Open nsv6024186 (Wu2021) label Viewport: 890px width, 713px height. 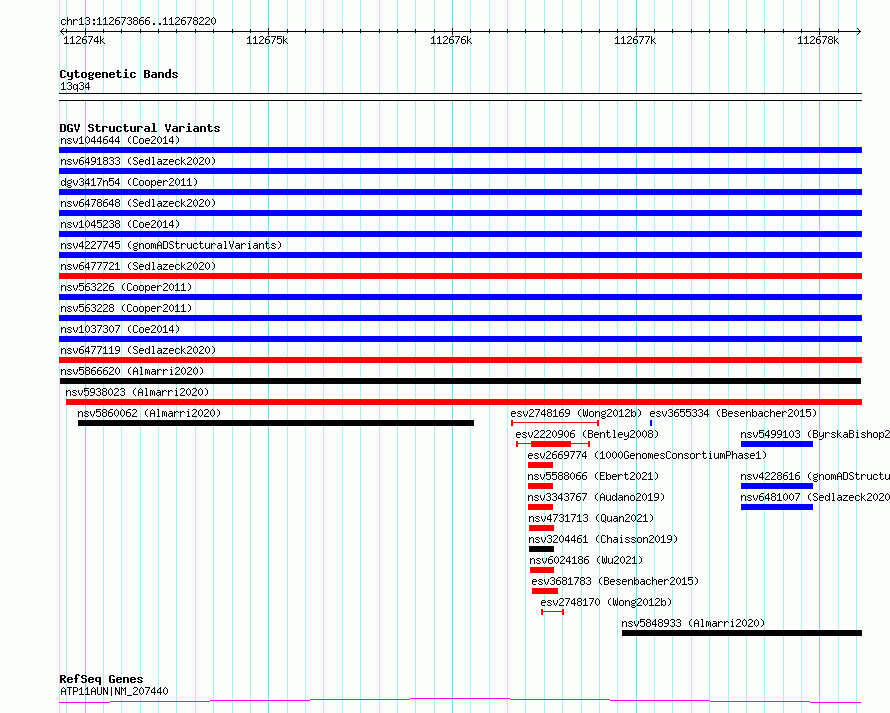pyautogui.click(x=586, y=560)
